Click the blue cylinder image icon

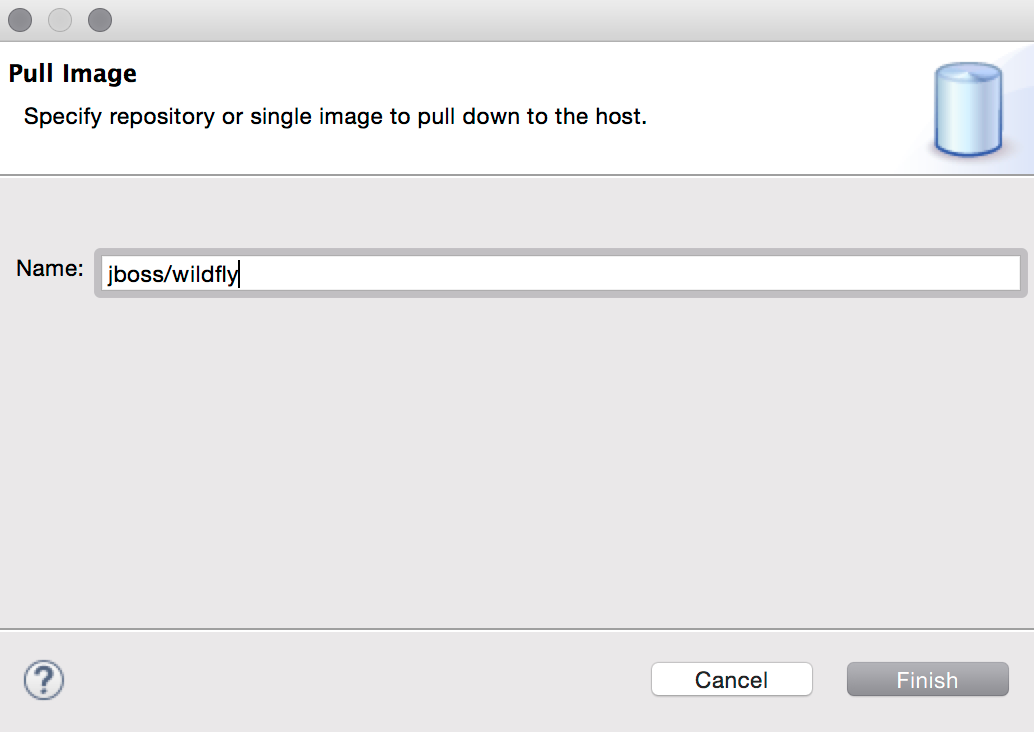(967, 109)
